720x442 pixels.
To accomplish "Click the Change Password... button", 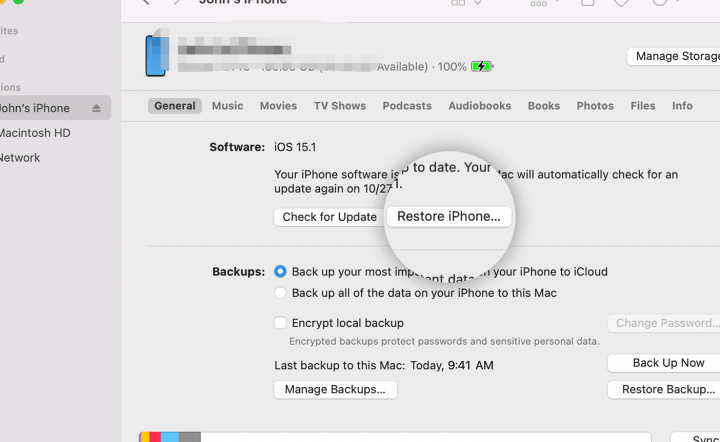I will 664,323.
